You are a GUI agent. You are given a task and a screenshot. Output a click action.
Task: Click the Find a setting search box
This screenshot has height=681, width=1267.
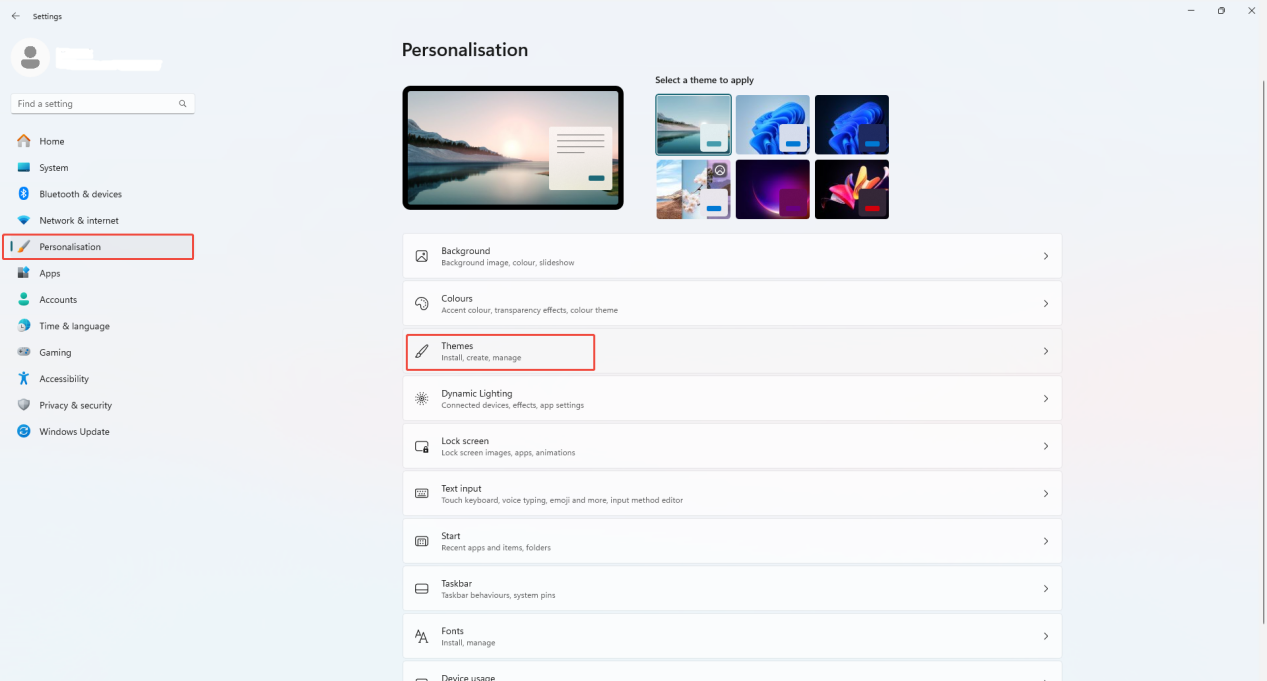95,104
